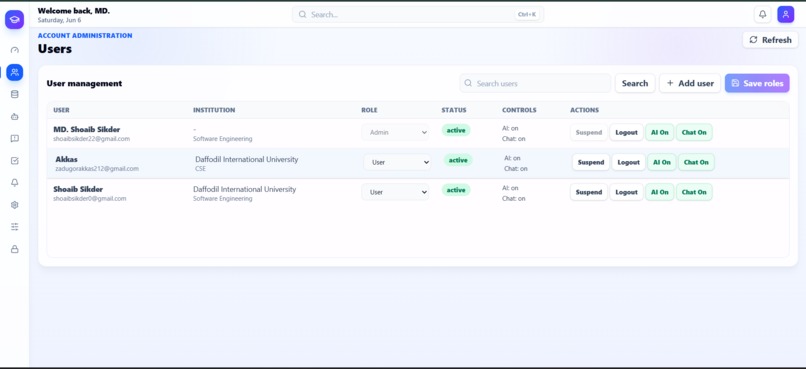Click the INSTITUTION column header
806x369 pixels.
pos(214,110)
